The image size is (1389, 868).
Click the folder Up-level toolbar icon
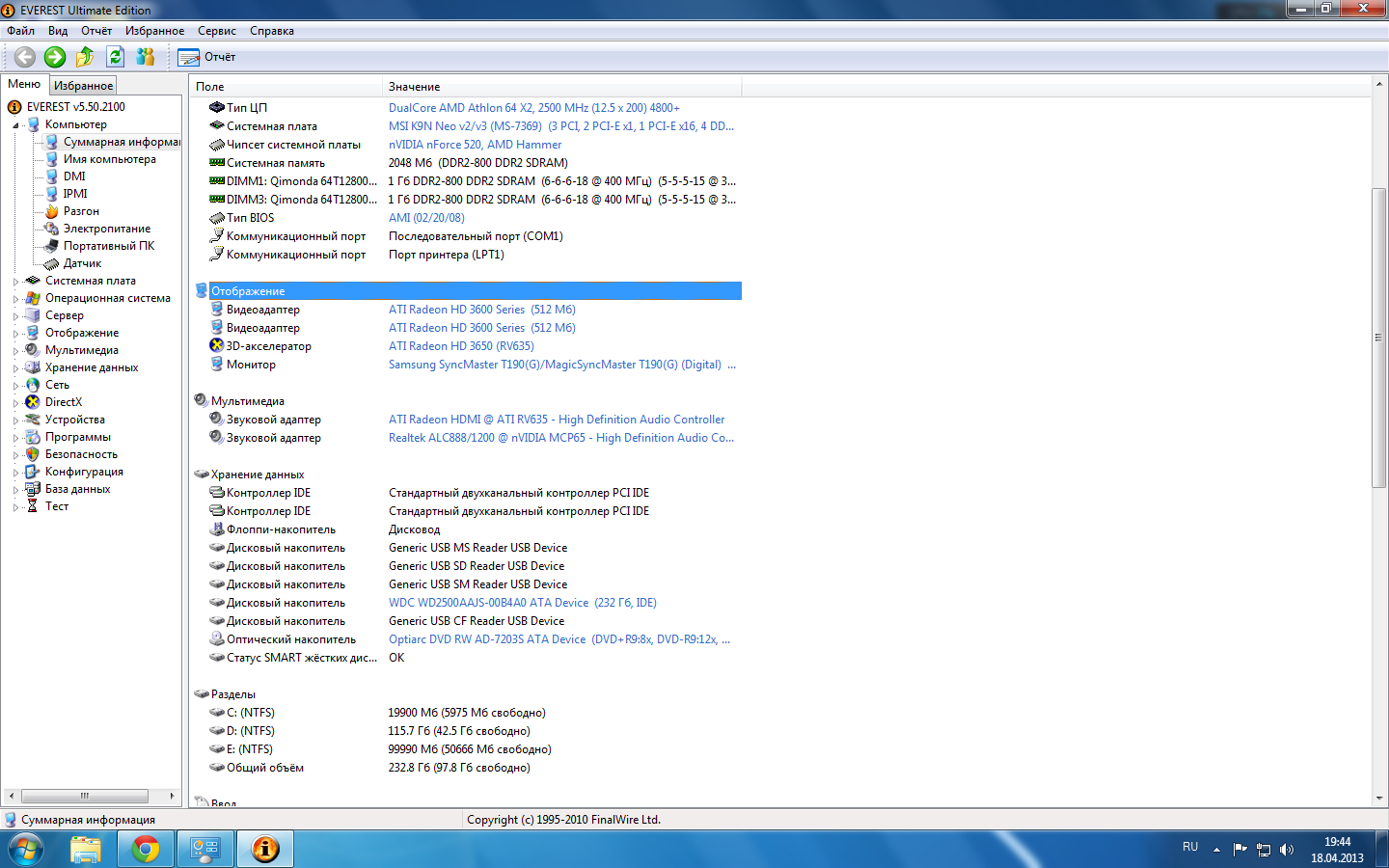[x=85, y=57]
